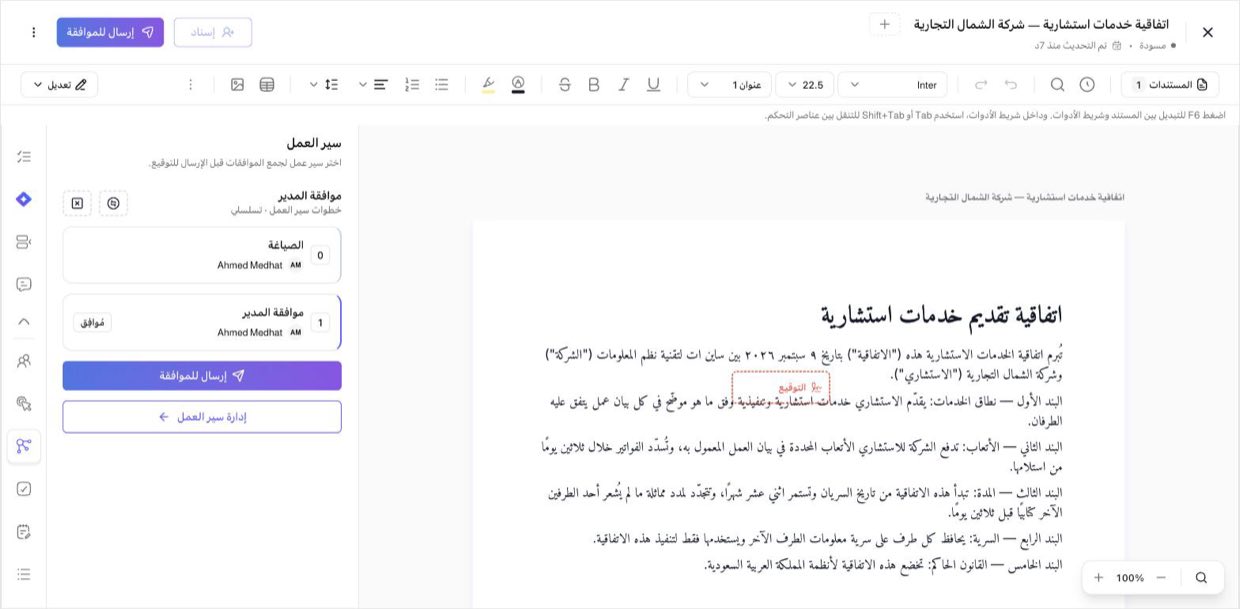1240x609 pixels.
Task: Open find in the document via the zoom bar magnifier
Action: (1201, 577)
